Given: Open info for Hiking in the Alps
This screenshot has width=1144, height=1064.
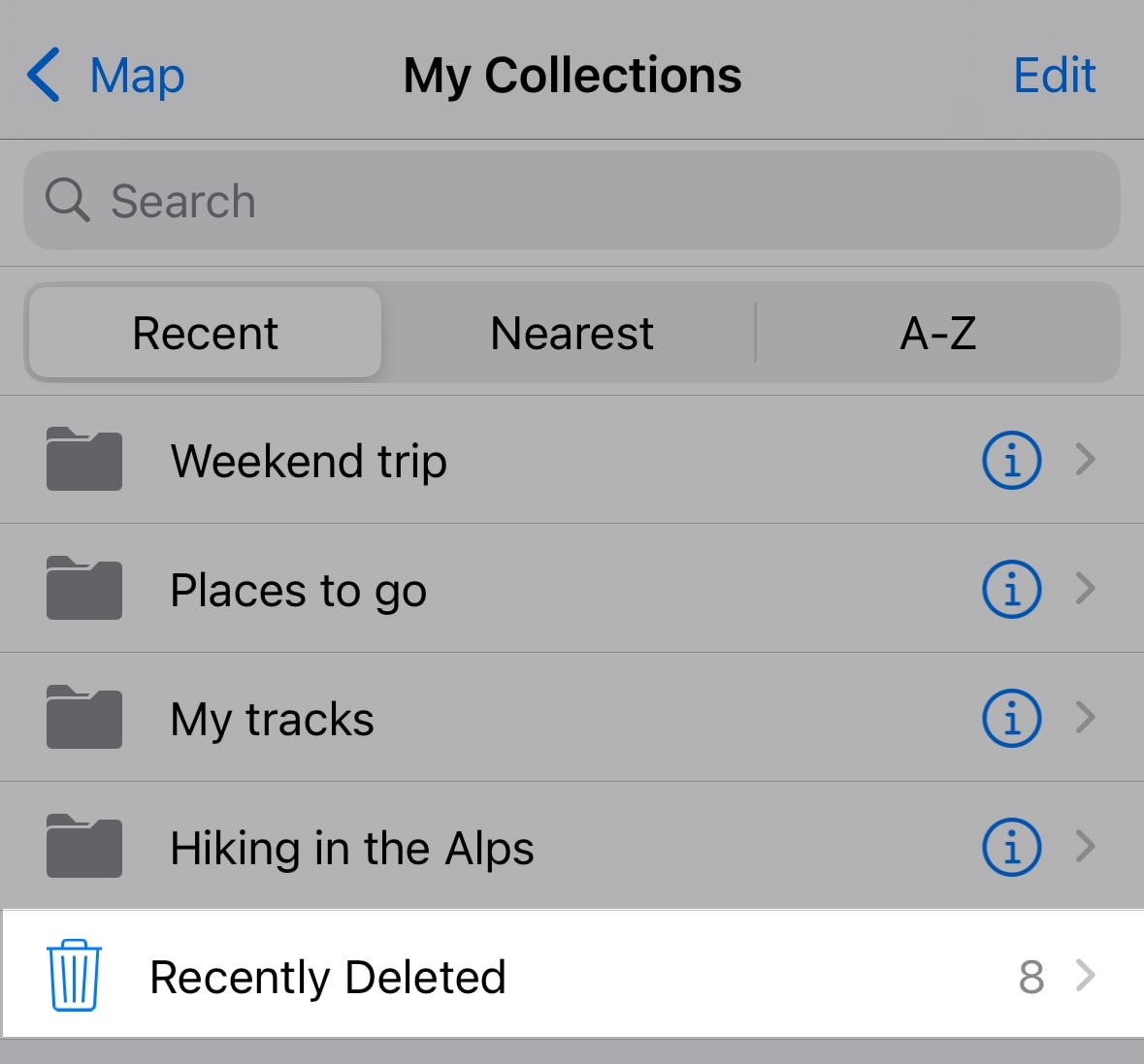Looking at the screenshot, I should (1010, 847).
